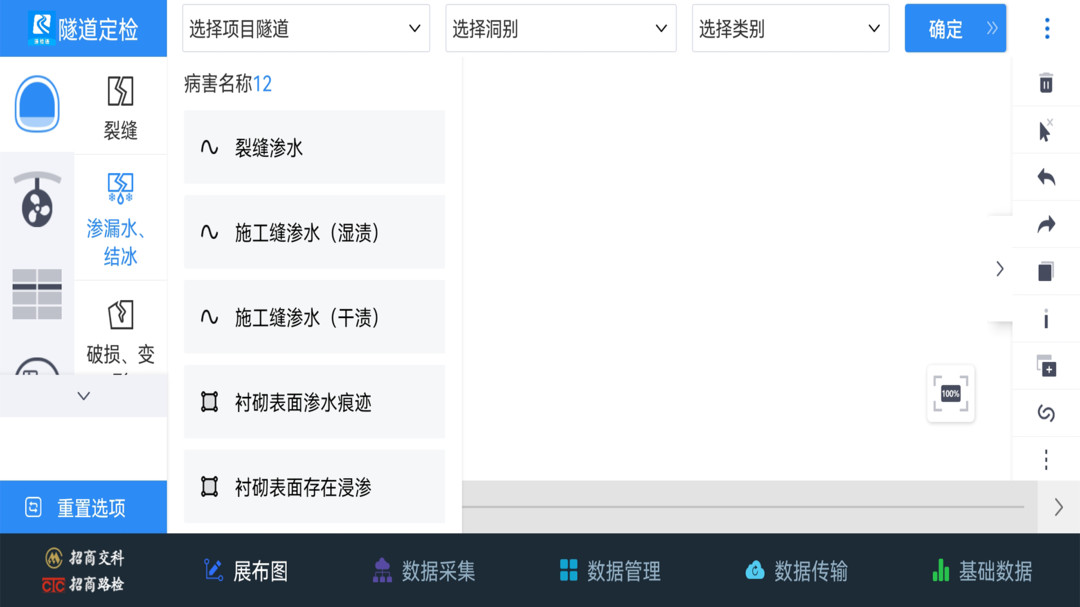Image resolution: width=1080 pixels, height=607 pixels.
Task: Click the 100% zoom fit icon
Action: click(x=950, y=394)
